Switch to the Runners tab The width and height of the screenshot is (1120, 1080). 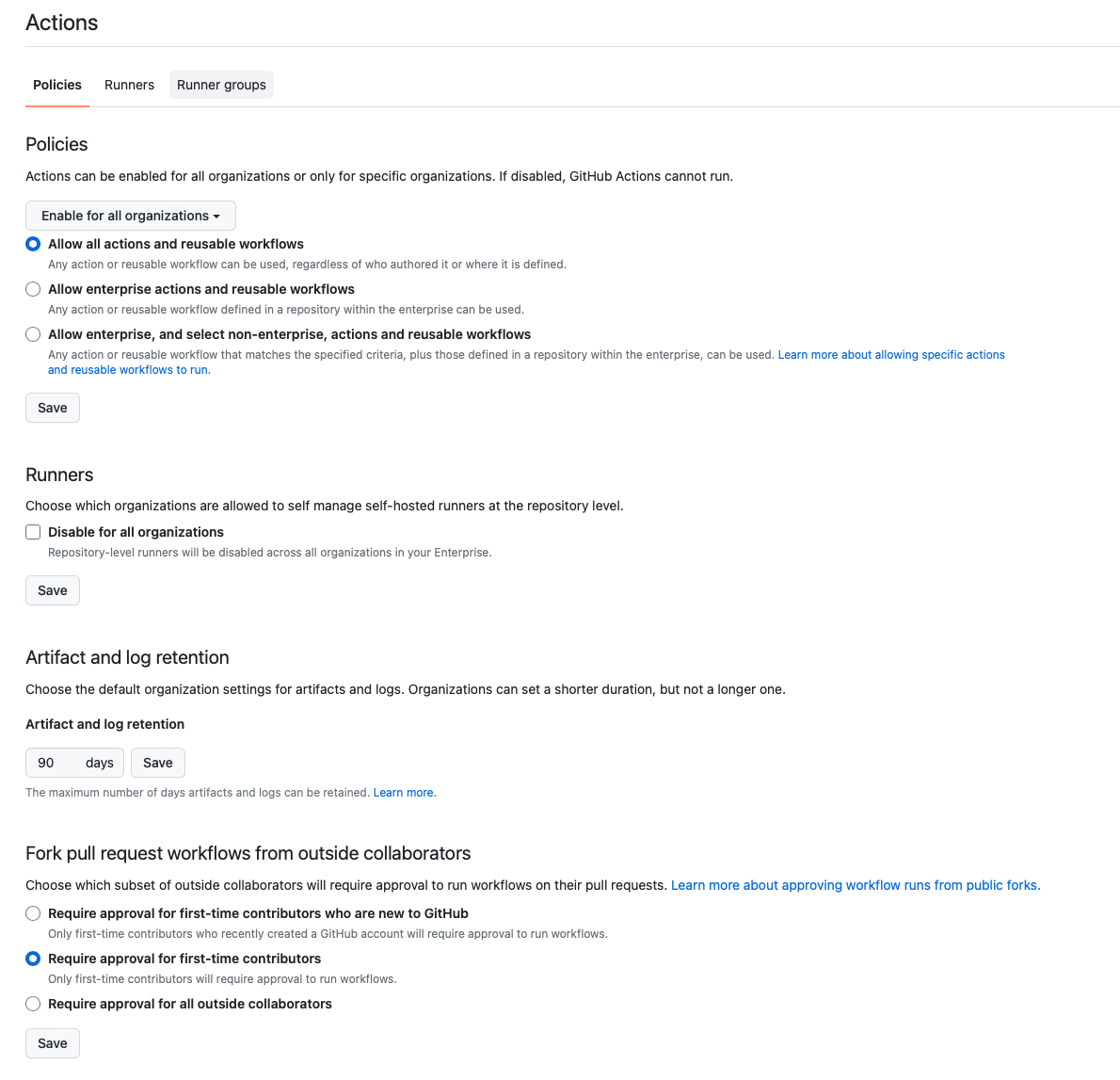point(129,85)
